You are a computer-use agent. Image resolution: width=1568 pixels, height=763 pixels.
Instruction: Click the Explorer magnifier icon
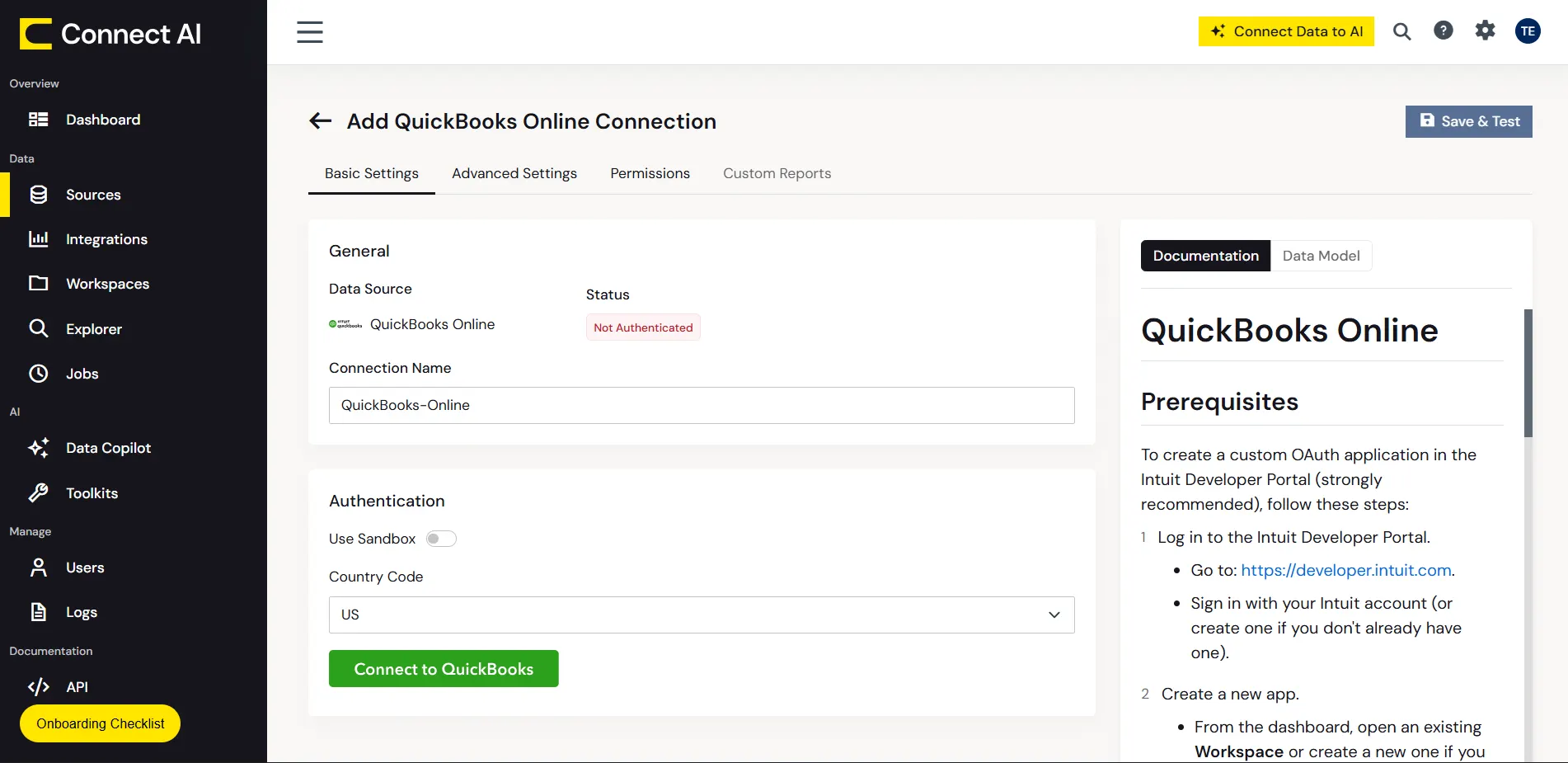[x=39, y=328]
